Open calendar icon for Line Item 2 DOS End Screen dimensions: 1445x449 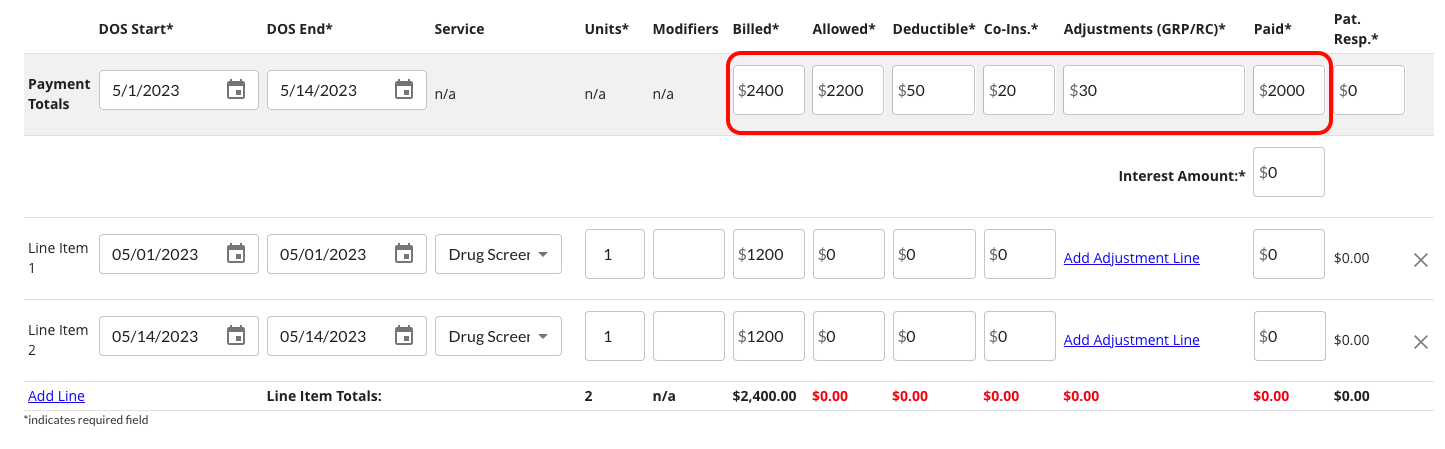coord(404,336)
